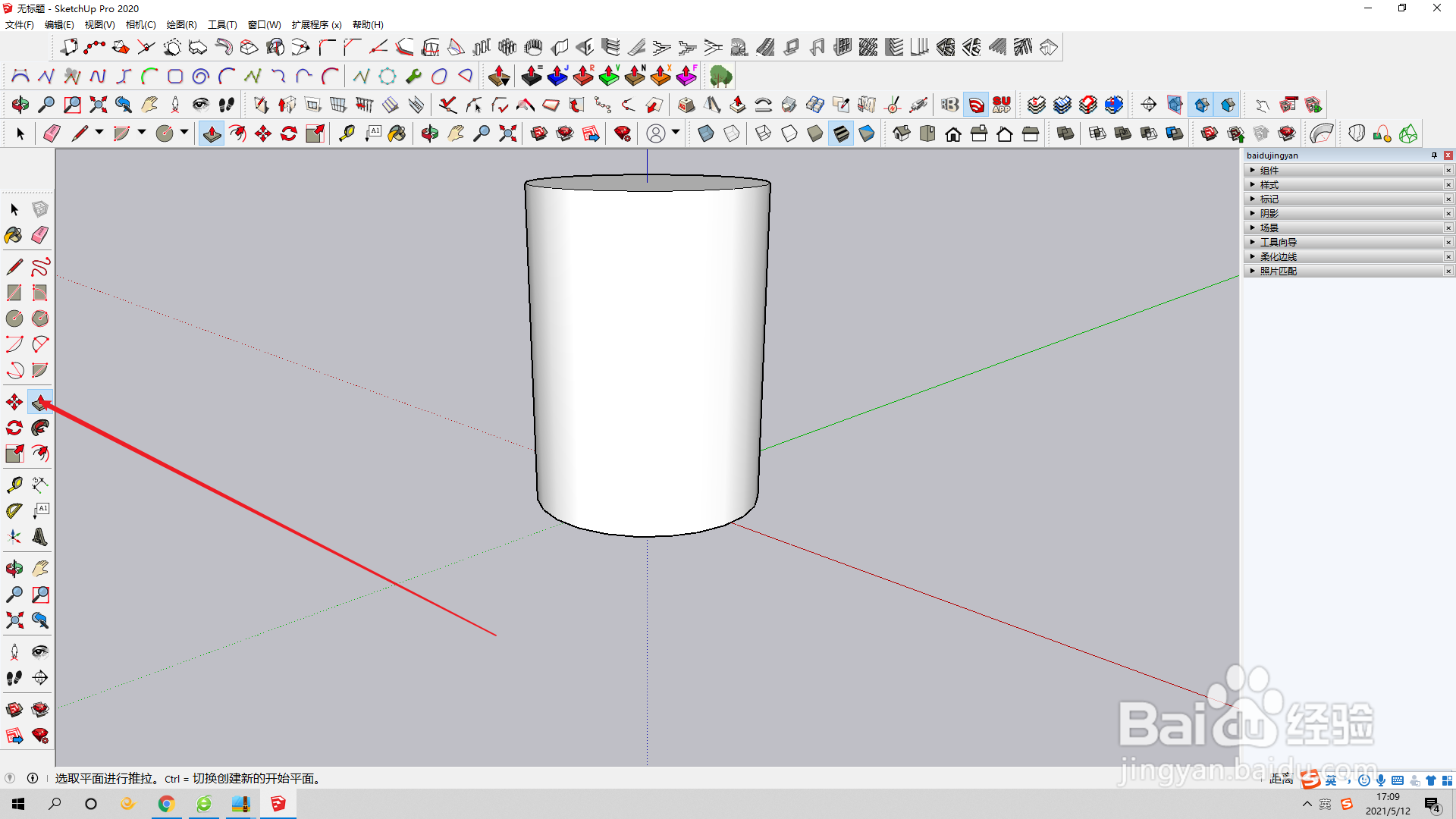Open Chrome from the taskbar
The image size is (1456, 819).
pyautogui.click(x=166, y=804)
